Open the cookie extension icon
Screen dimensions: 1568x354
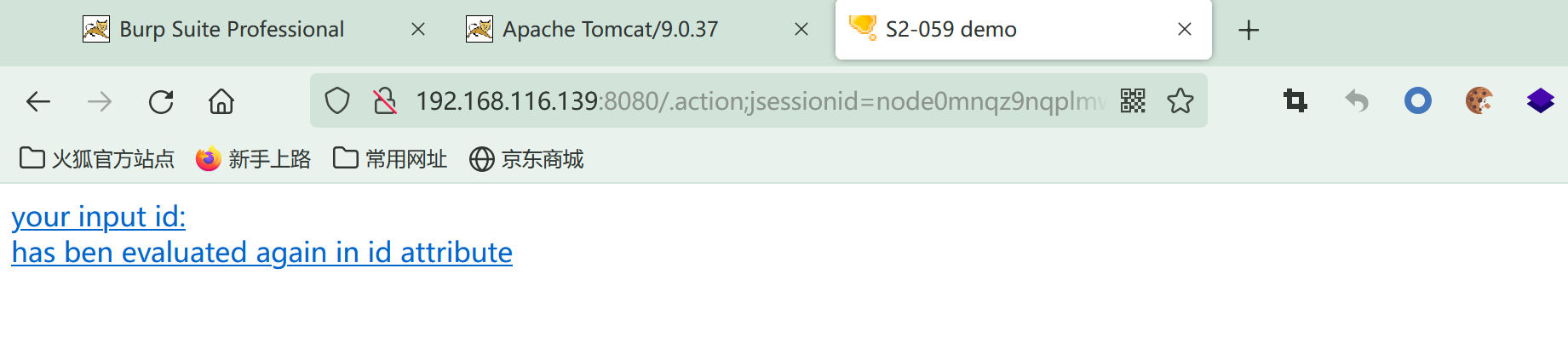(1479, 101)
